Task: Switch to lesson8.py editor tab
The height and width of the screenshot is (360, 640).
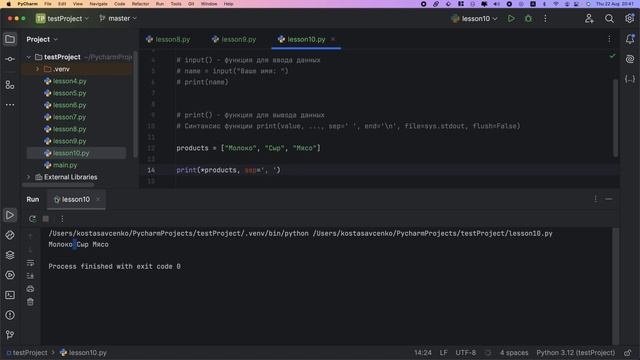Action: coord(168,39)
